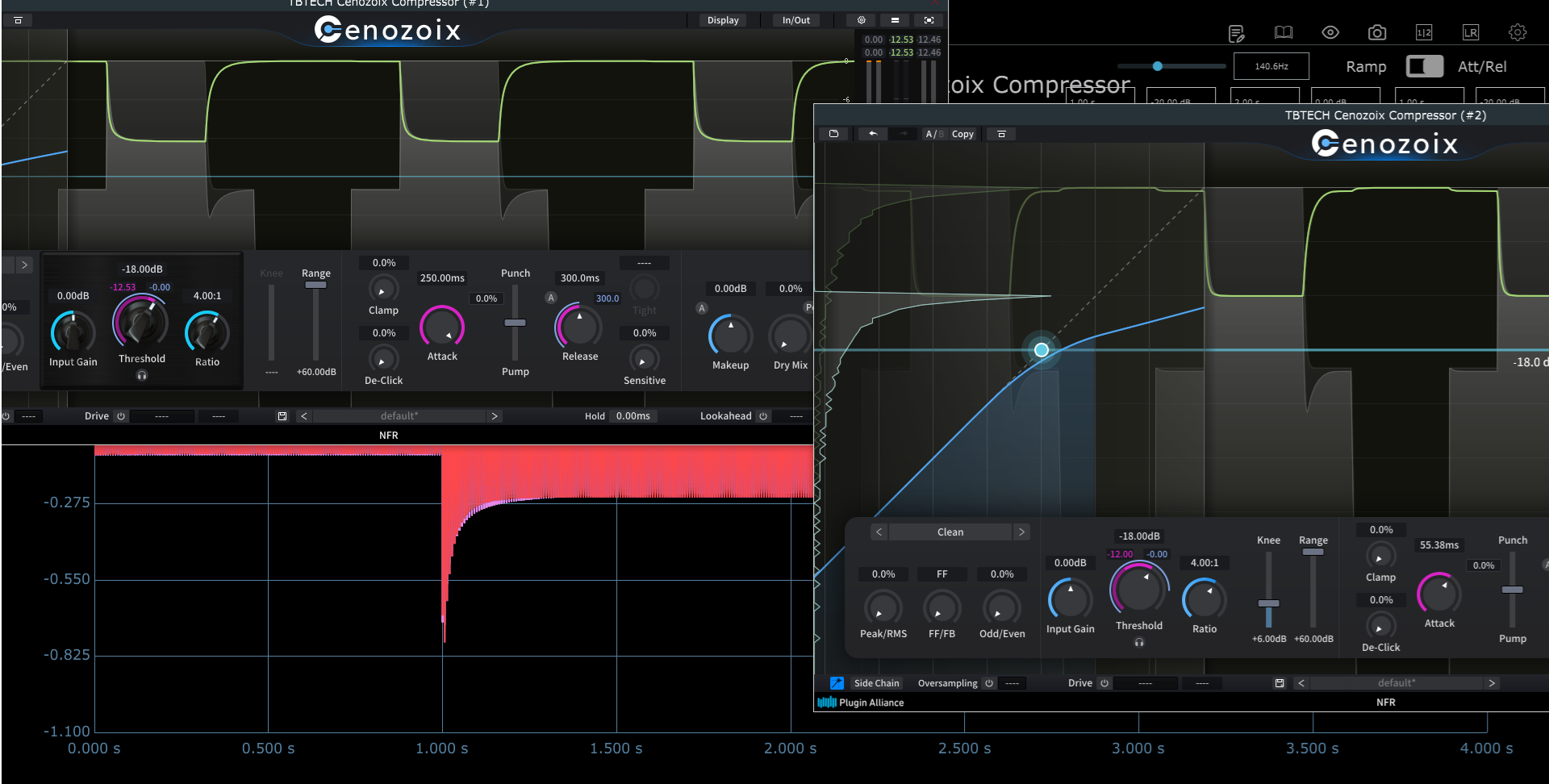This screenshot has height=784, width=1549.
Task: Open In/Out menu in Compressor #1
Action: (796, 20)
